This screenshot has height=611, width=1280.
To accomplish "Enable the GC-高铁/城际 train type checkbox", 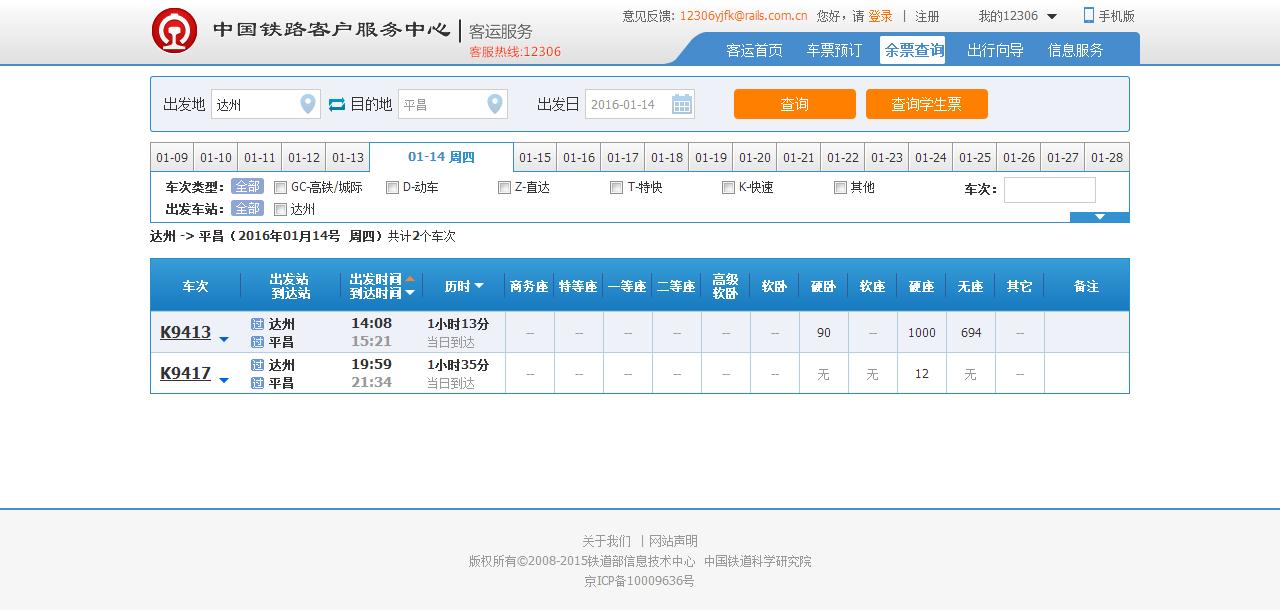I will (281, 188).
